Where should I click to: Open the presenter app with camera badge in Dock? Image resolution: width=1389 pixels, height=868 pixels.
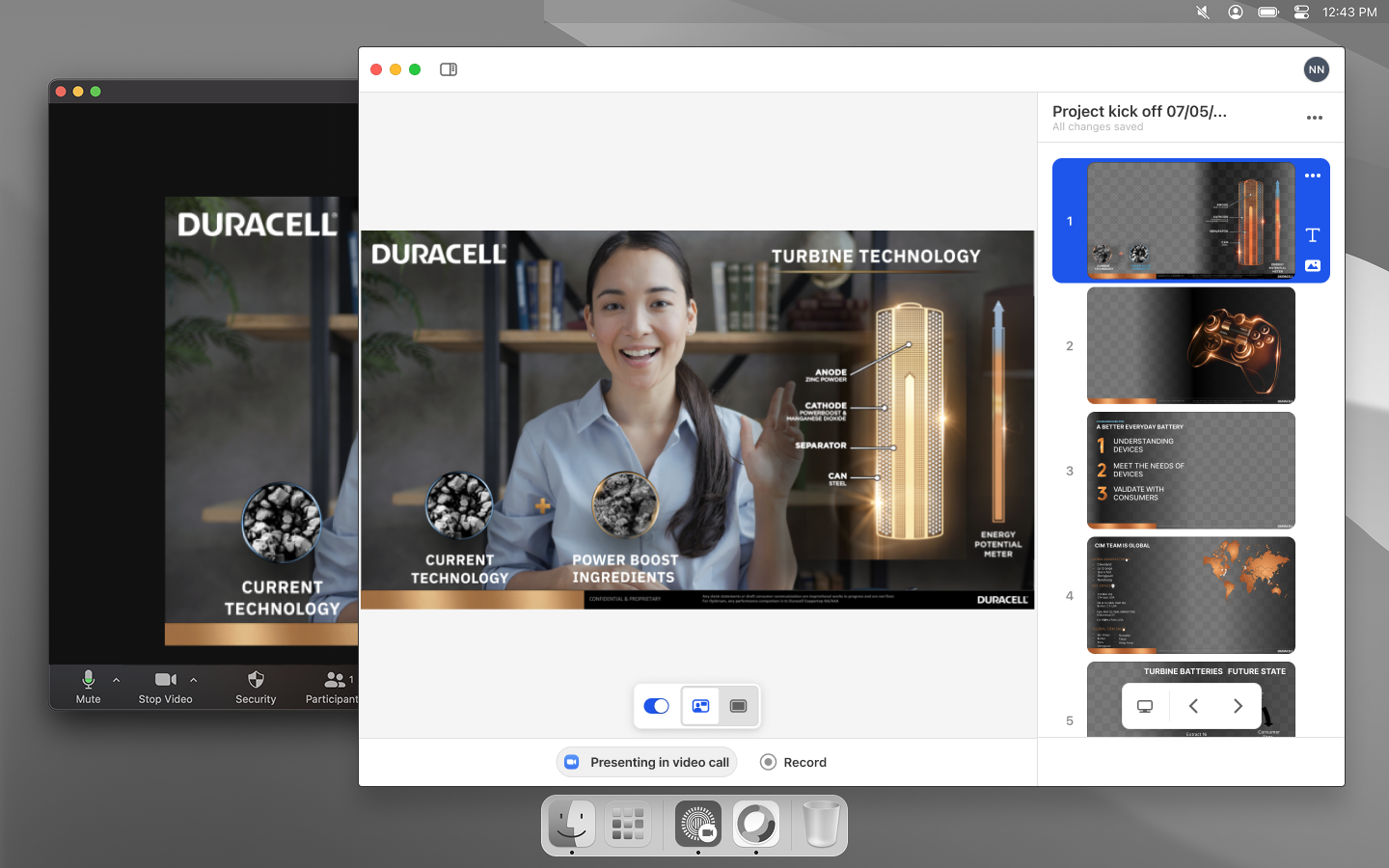(698, 824)
